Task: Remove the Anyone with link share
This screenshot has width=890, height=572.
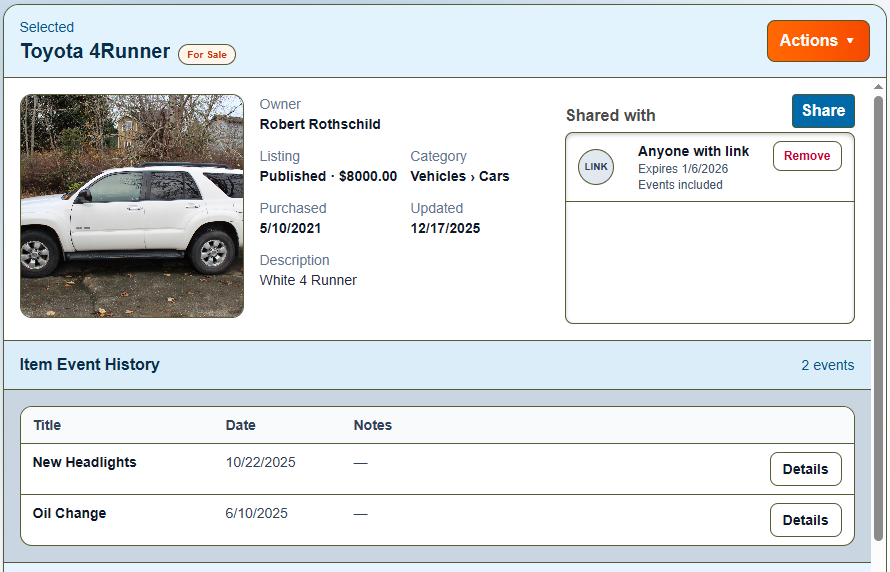Action: click(x=806, y=156)
